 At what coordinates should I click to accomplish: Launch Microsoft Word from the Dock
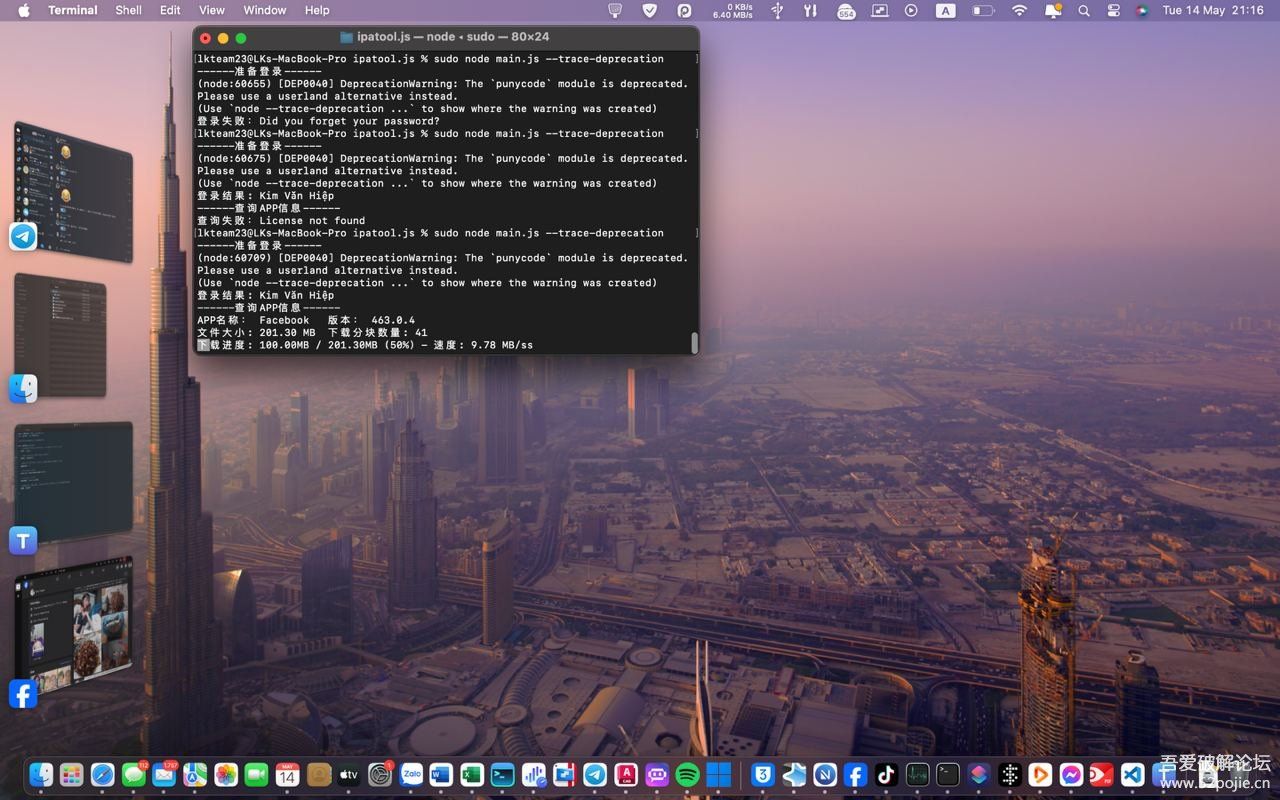pos(441,774)
